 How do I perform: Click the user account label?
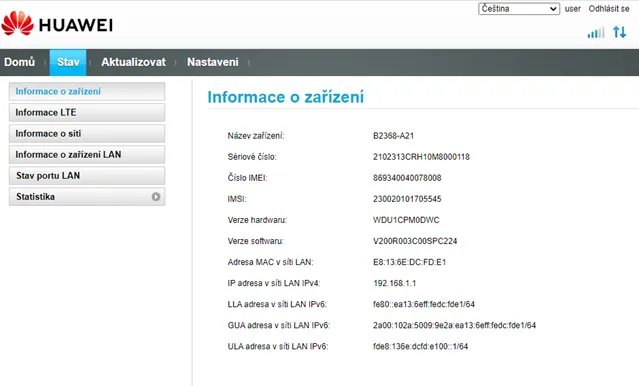point(573,9)
